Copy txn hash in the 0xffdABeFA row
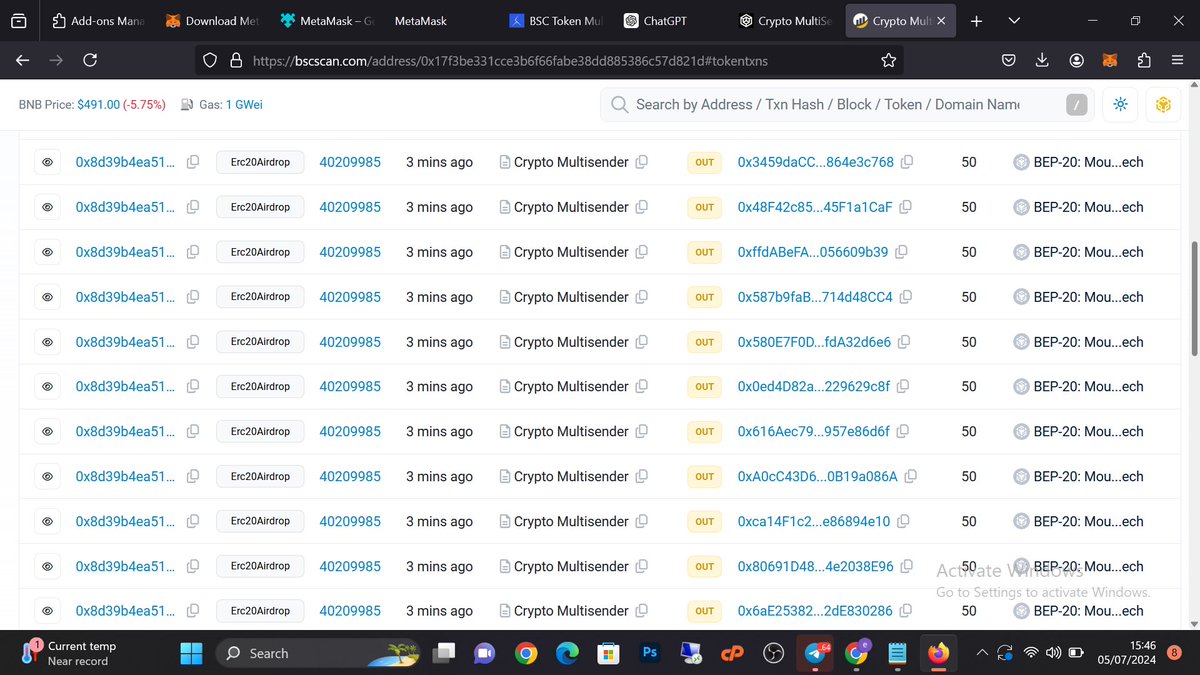1200x675 pixels. tap(193, 252)
